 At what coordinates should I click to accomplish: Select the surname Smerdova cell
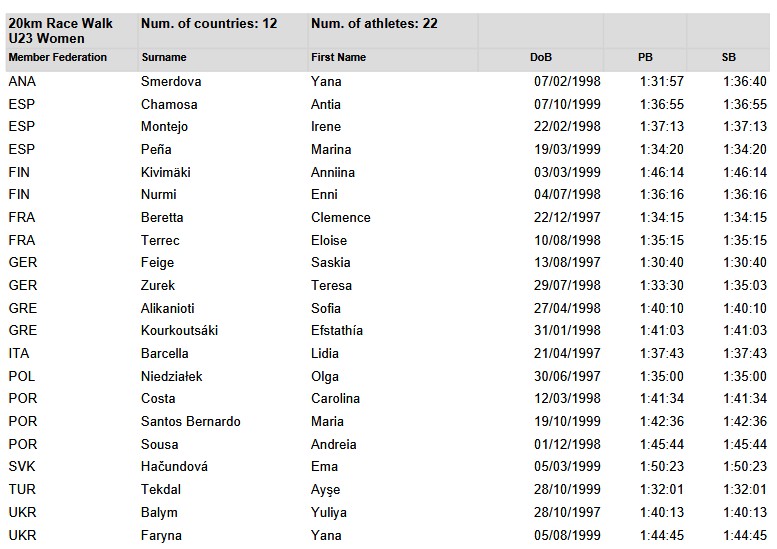pos(171,81)
